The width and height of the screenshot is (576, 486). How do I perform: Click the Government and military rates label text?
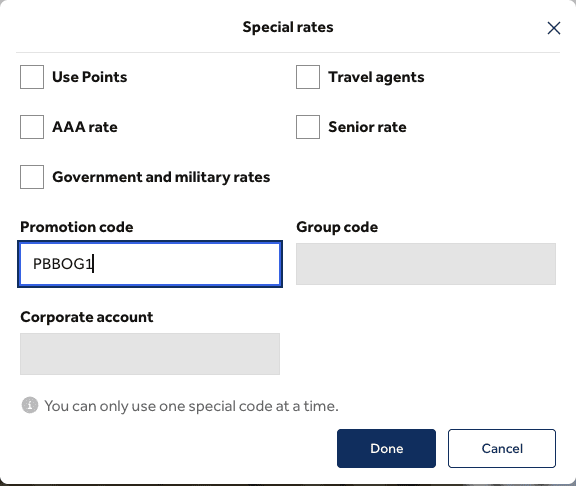pos(161,177)
